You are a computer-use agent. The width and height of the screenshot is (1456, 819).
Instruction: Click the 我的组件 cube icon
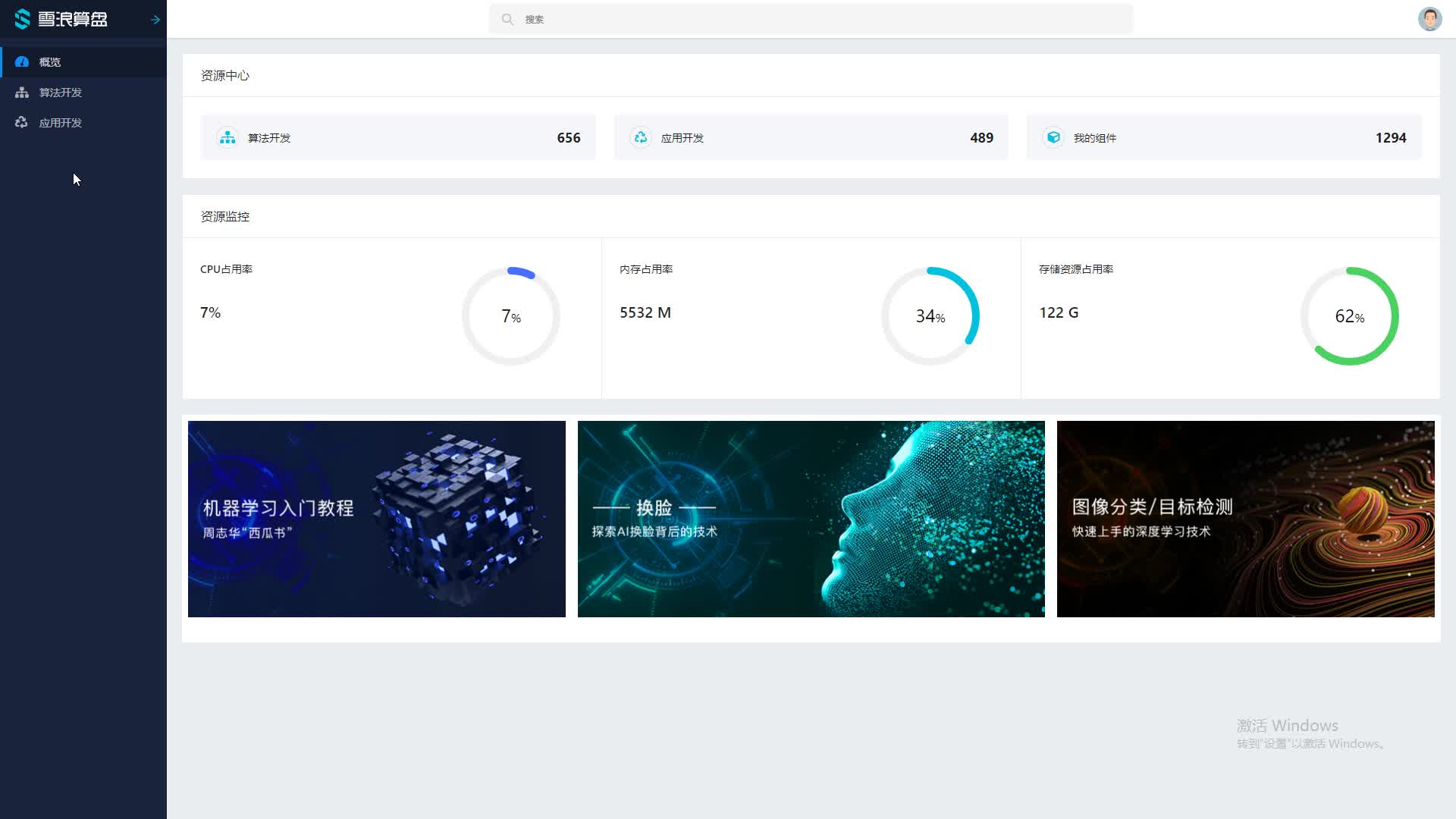(1053, 137)
